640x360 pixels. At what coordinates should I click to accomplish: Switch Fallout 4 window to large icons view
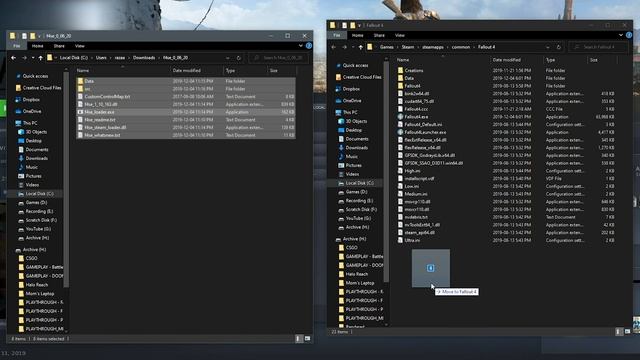[627, 332]
